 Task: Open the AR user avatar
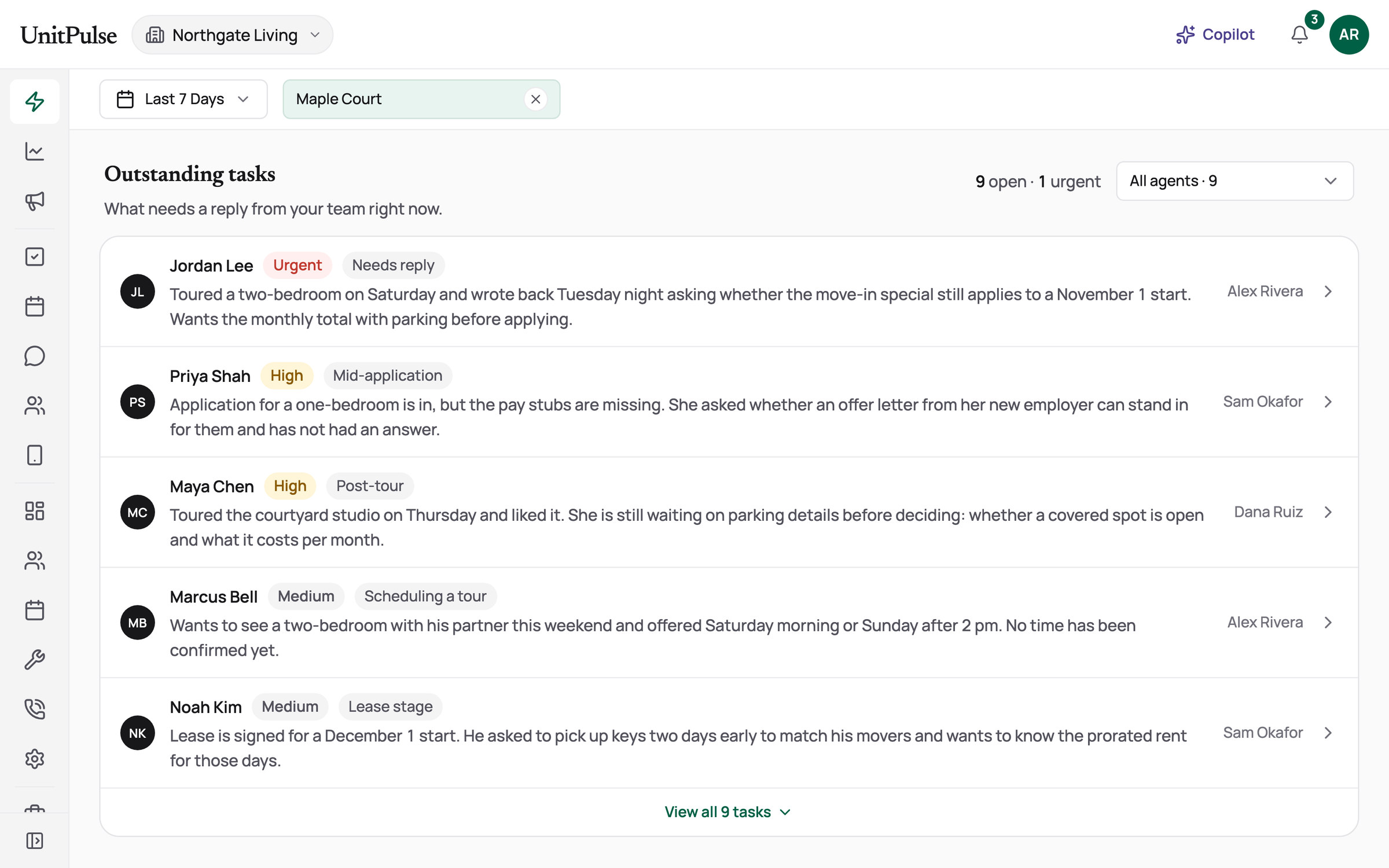pos(1349,35)
